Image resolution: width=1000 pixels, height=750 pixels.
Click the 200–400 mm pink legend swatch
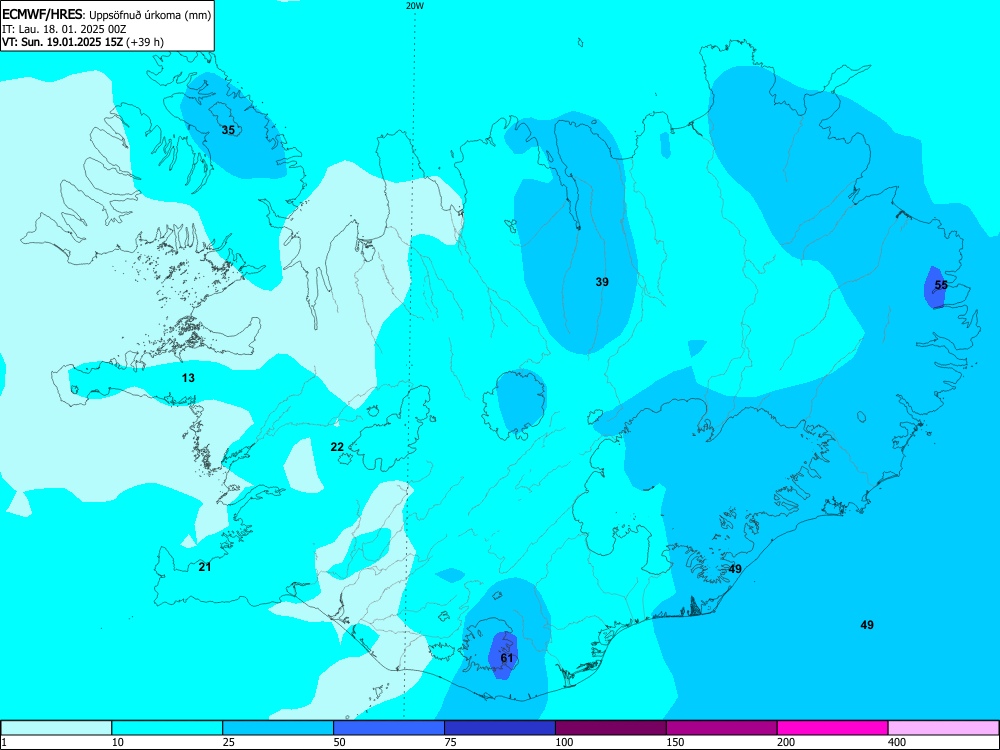pyautogui.click(x=833, y=728)
